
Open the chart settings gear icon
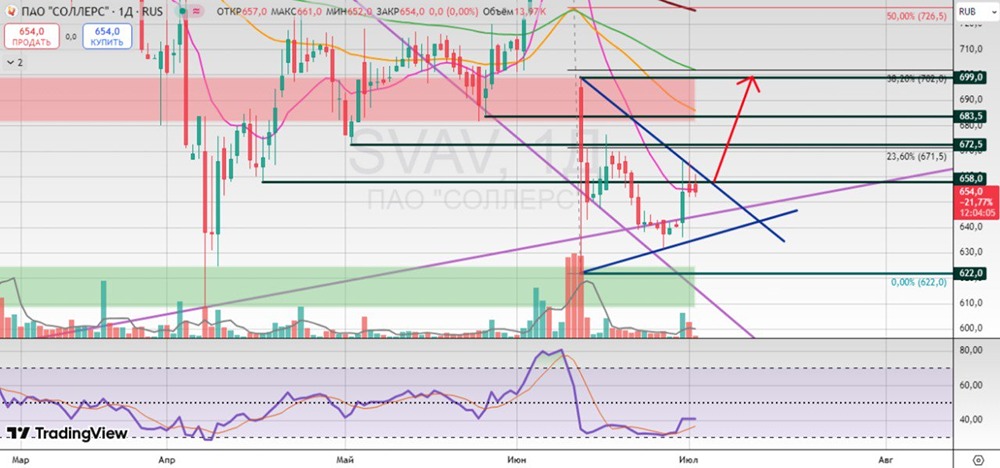pyautogui.click(x=978, y=459)
